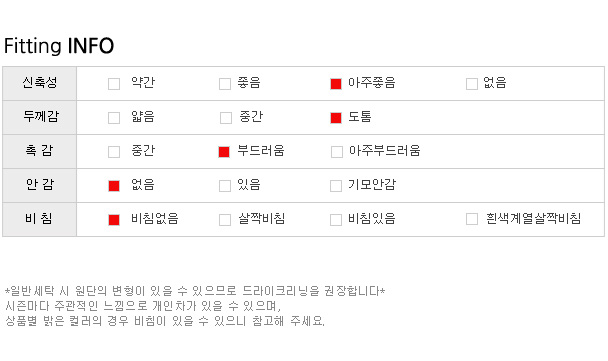This screenshot has height=361, width=608.
Task: Uncheck the red 비침없음 checkbox
Action: click(114, 220)
